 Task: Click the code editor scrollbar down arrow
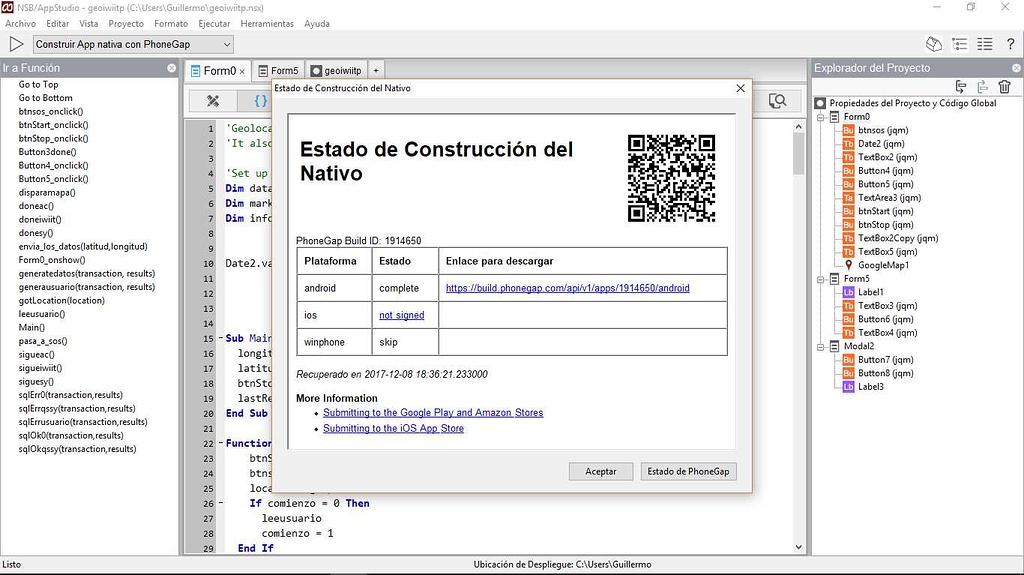(x=799, y=548)
